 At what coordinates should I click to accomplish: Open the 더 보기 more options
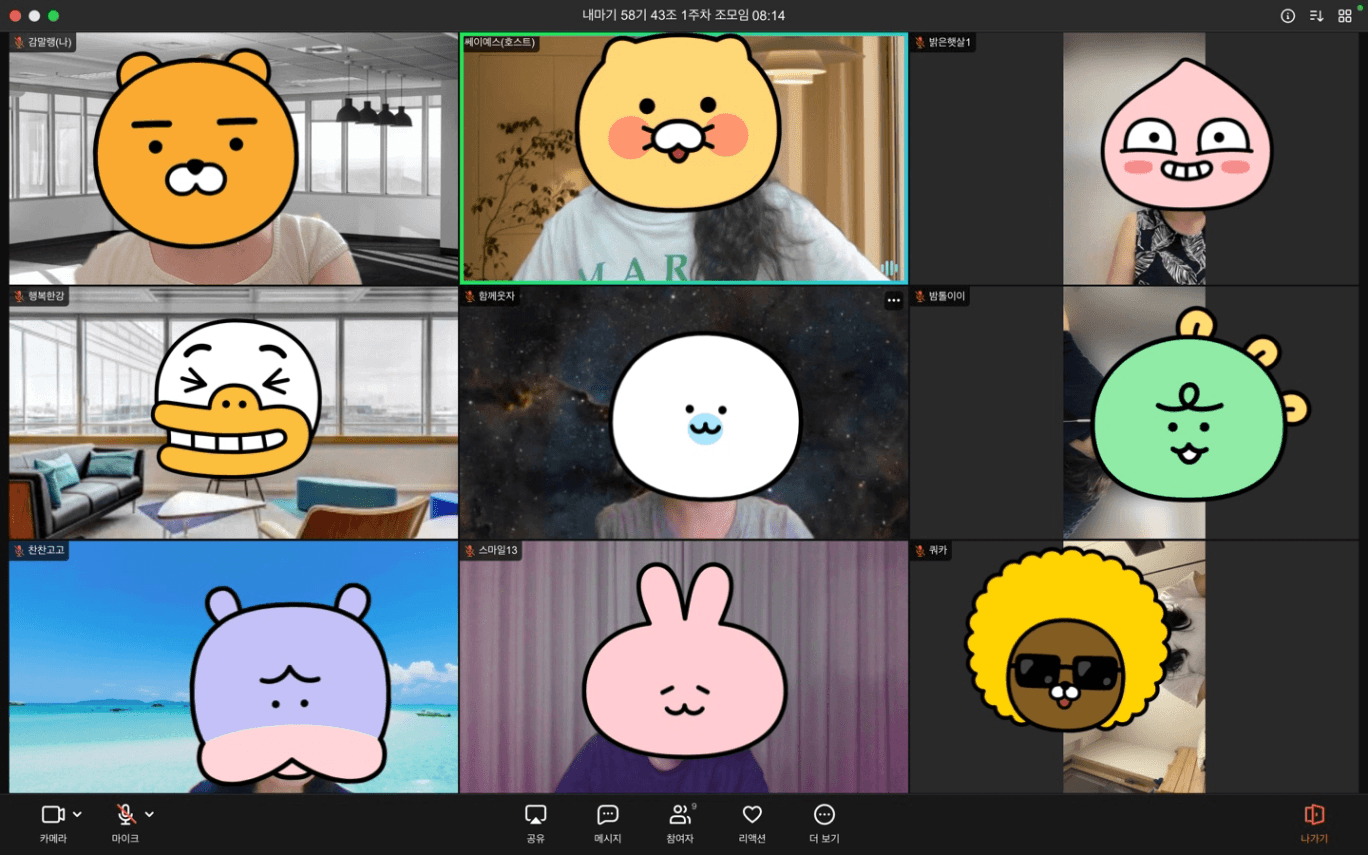coord(824,823)
